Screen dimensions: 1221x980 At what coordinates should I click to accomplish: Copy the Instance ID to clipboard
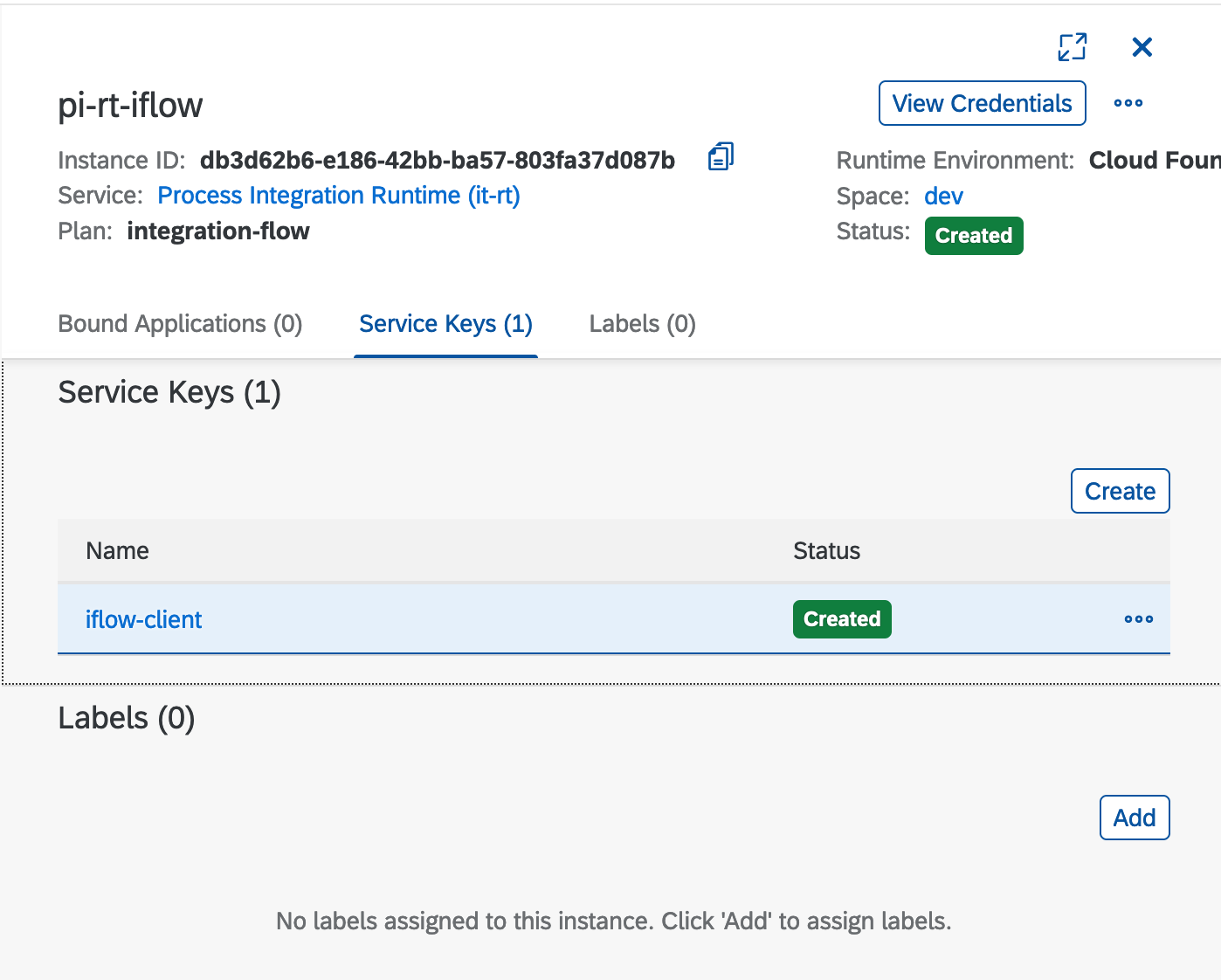coord(721,156)
